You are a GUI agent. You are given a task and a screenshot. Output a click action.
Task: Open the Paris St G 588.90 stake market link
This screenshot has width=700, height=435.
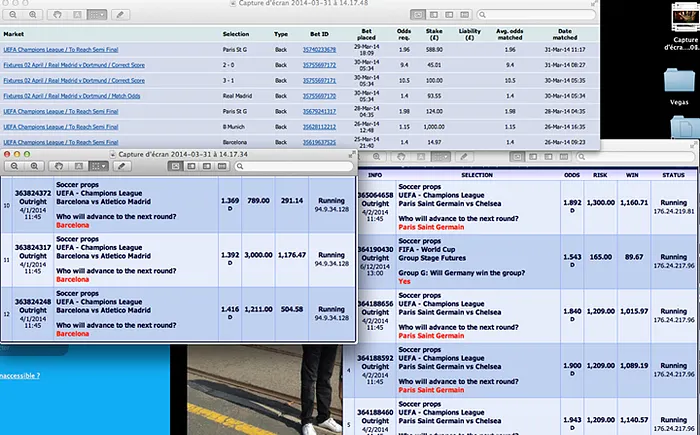61,50
